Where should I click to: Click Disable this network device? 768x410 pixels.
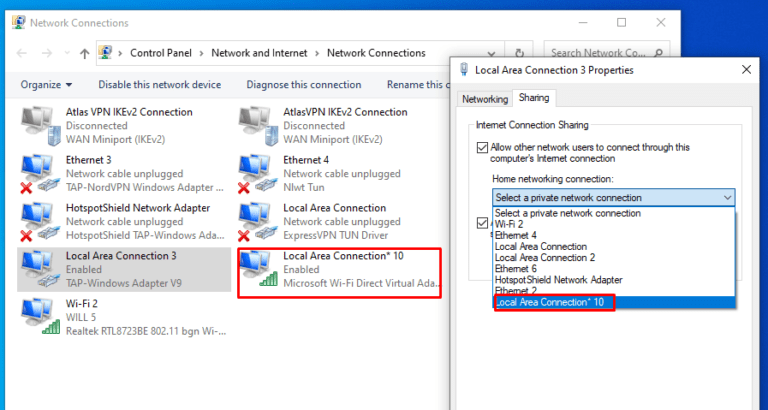pos(160,85)
